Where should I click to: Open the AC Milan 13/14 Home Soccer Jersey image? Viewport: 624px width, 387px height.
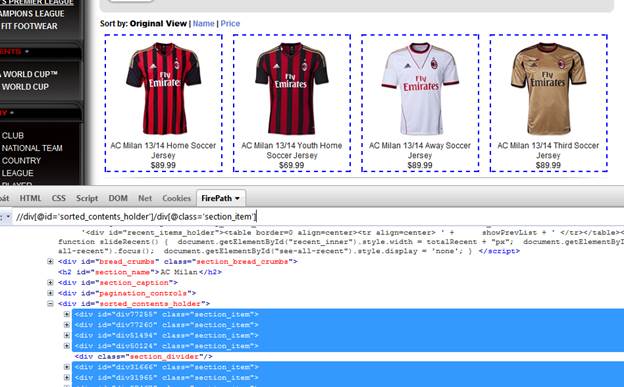(x=164, y=88)
